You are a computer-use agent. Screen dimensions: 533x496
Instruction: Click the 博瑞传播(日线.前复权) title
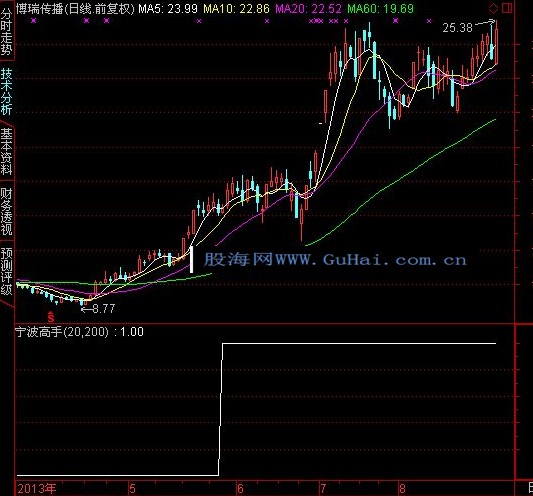(x=75, y=8)
